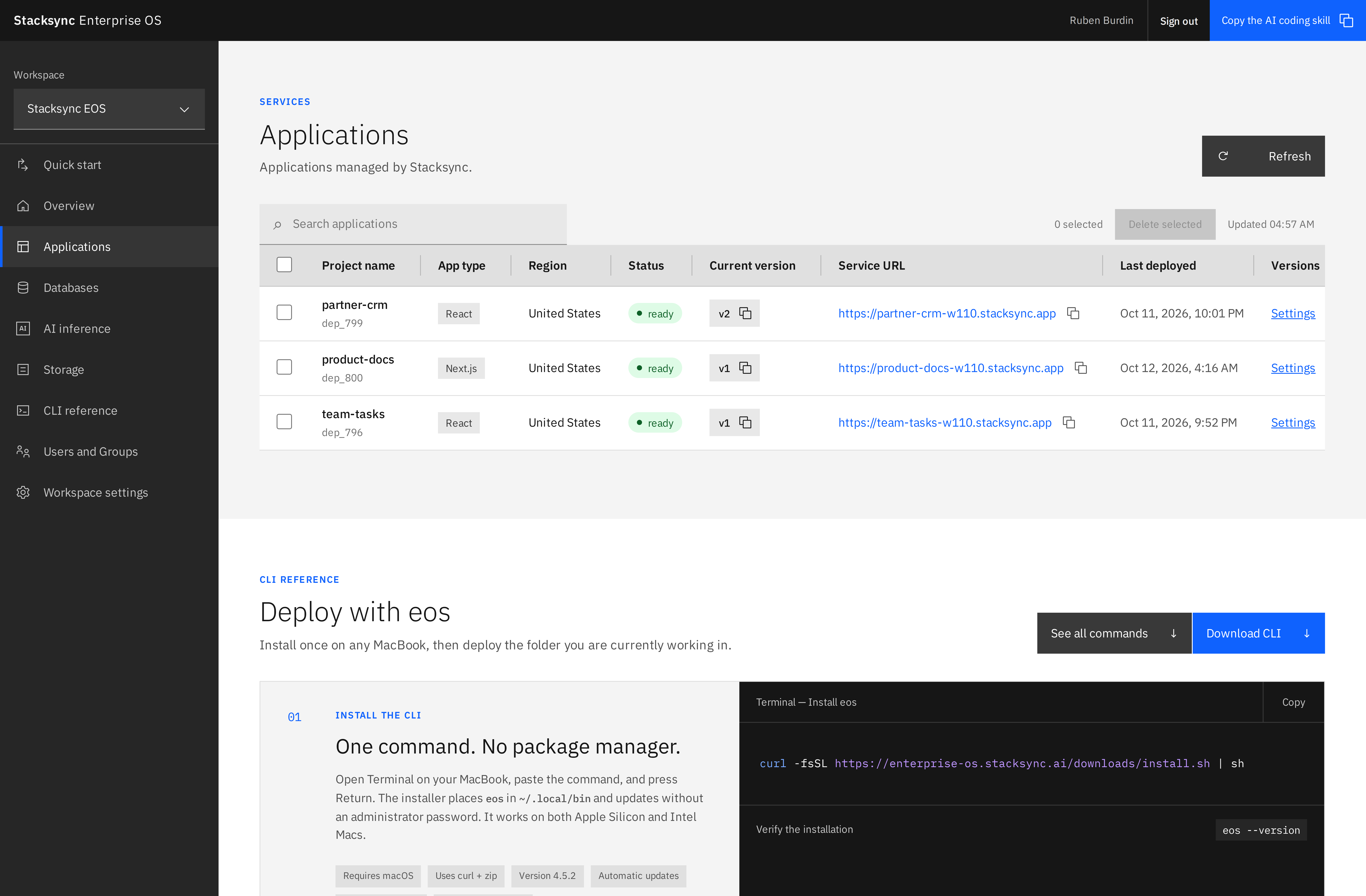
Task: Click the eos --version code chip
Action: pos(1261,830)
